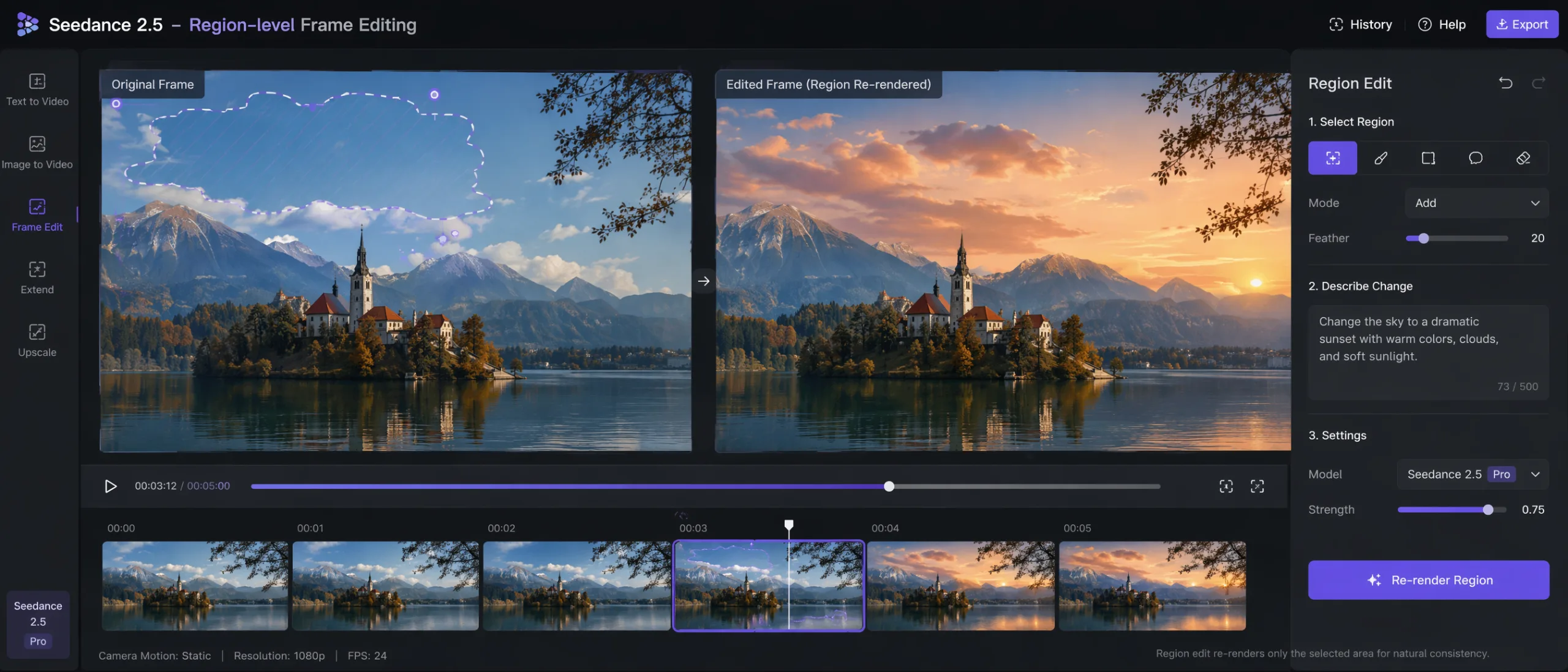This screenshot has width=1568, height=672.
Task: Click the Seedance 2.5 Pro badge in sidebar
Action: point(38,624)
